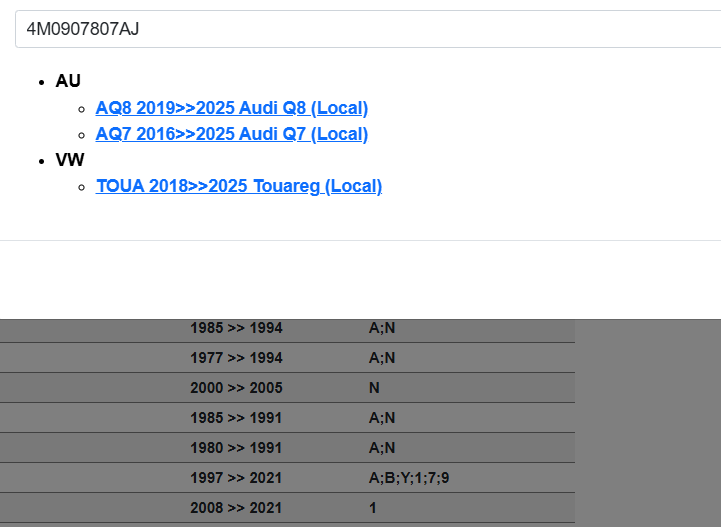The image size is (721, 527).
Task: Select A;N code in the 1985 >> 1991 row
Action: pyautogui.click(x=382, y=418)
